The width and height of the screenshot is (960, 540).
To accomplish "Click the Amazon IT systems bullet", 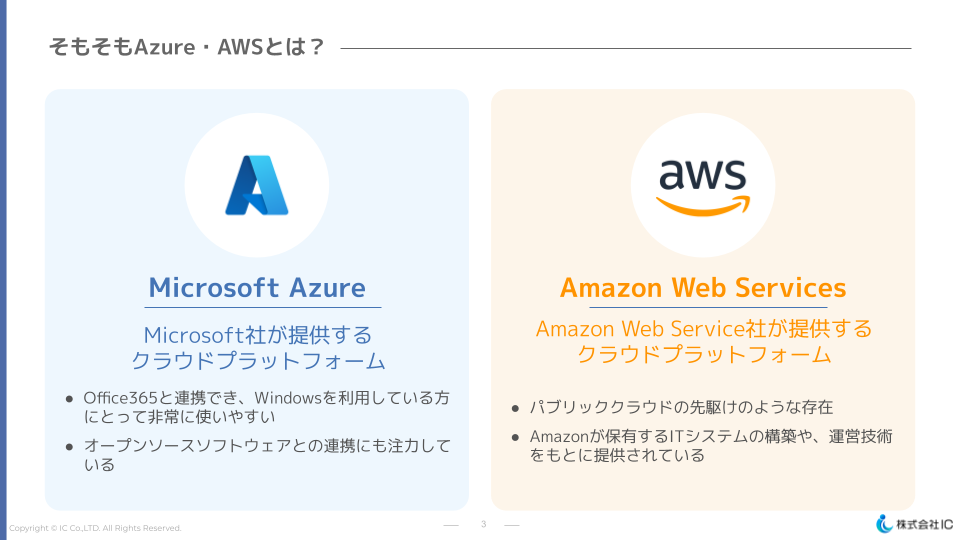I will (710, 446).
